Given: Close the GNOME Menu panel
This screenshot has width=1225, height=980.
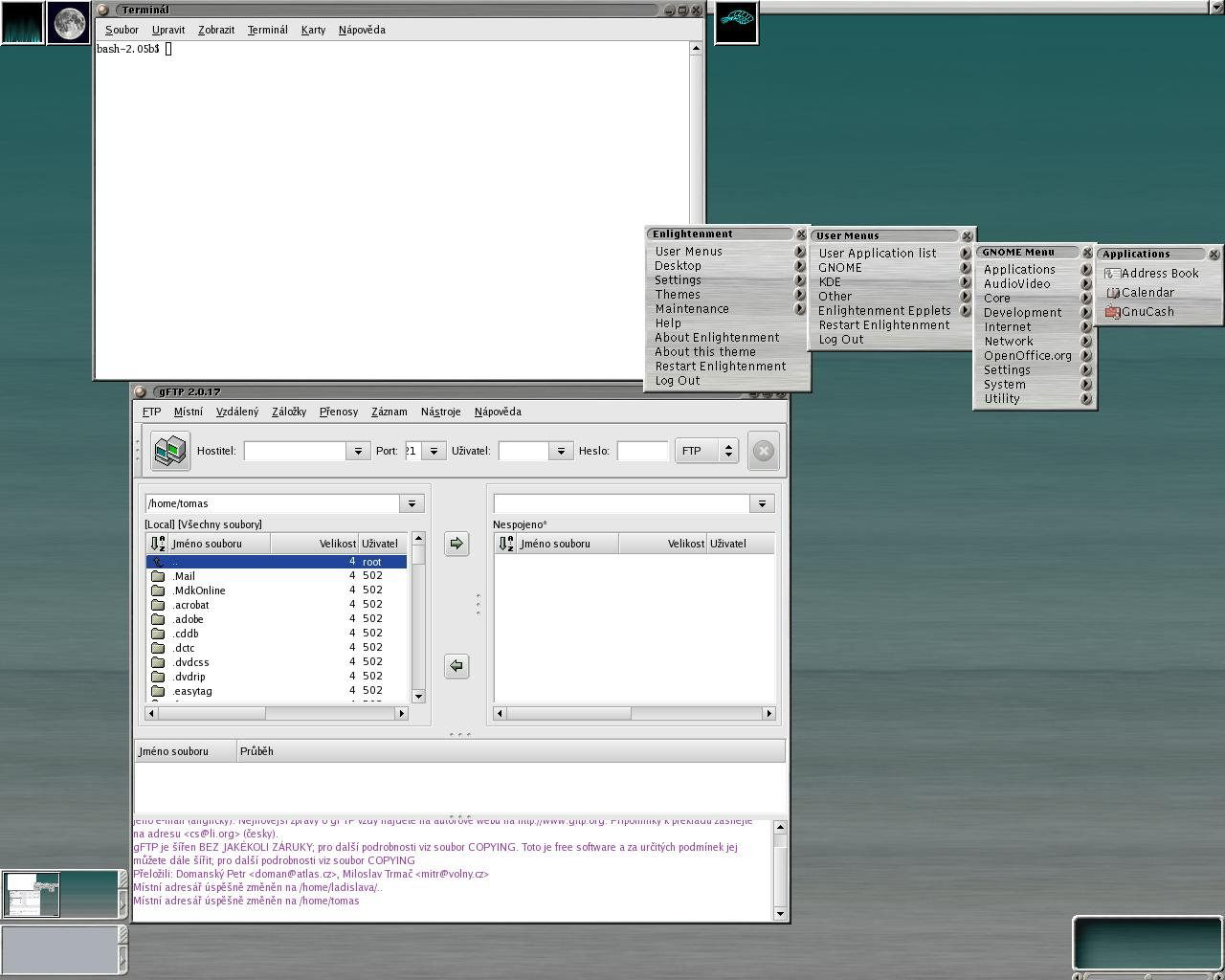Looking at the screenshot, I should pos(1087,253).
